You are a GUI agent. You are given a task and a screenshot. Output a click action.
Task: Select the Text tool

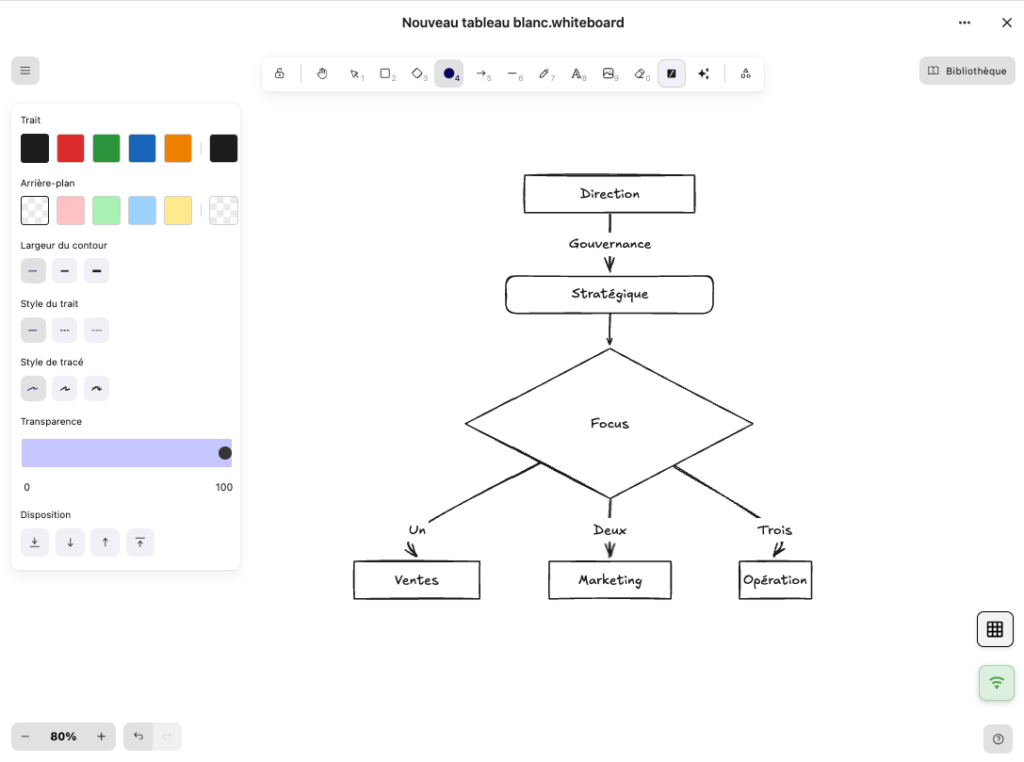(x=577, y=74)
